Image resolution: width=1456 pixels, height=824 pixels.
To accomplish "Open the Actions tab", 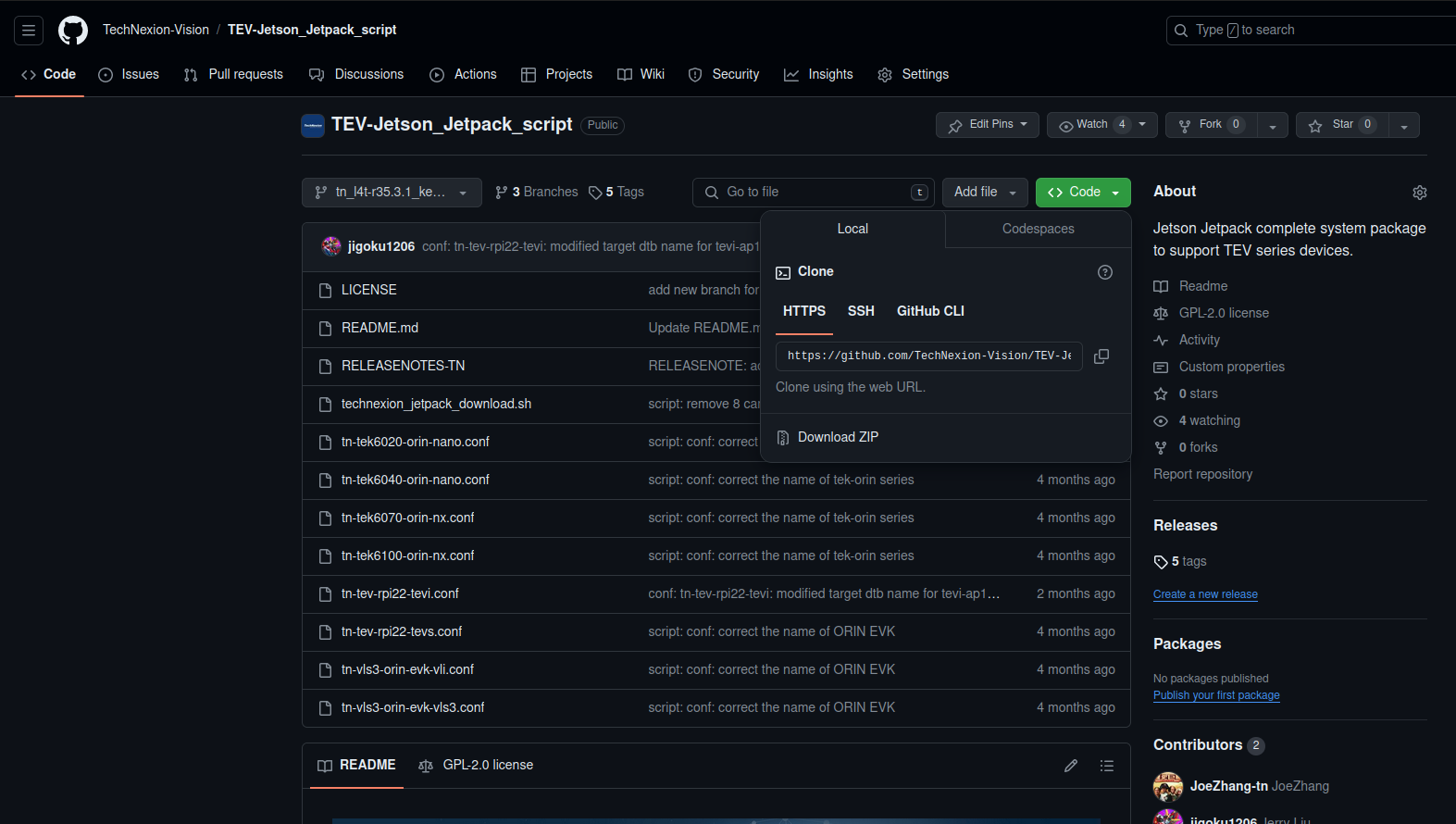I will [x=463, y=75].
